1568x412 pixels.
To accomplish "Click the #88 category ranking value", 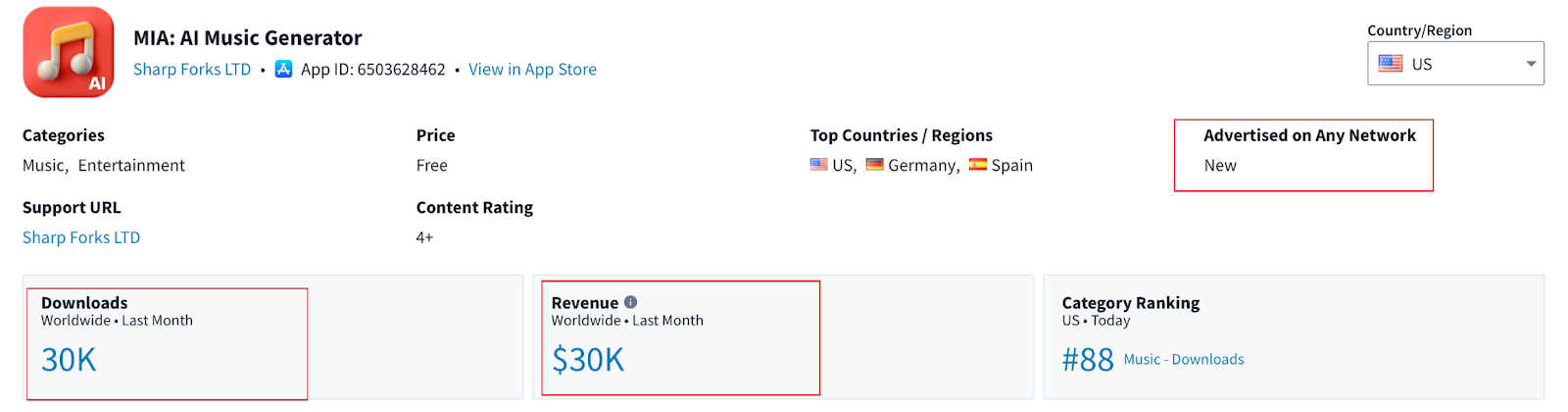I will (1088, 360).
